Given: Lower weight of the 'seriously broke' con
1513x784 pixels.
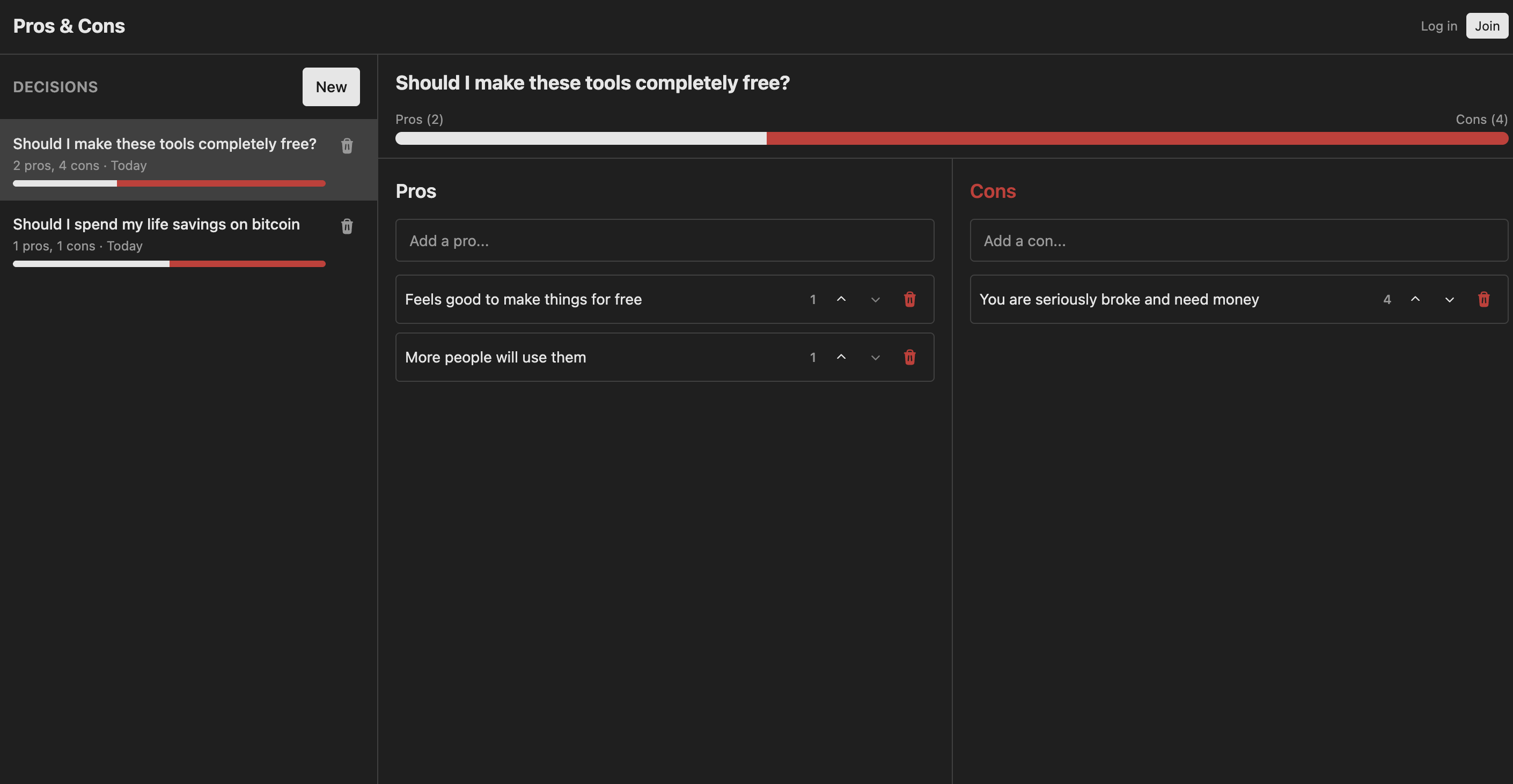Looking at the screenshot, I should point(1449,299).
